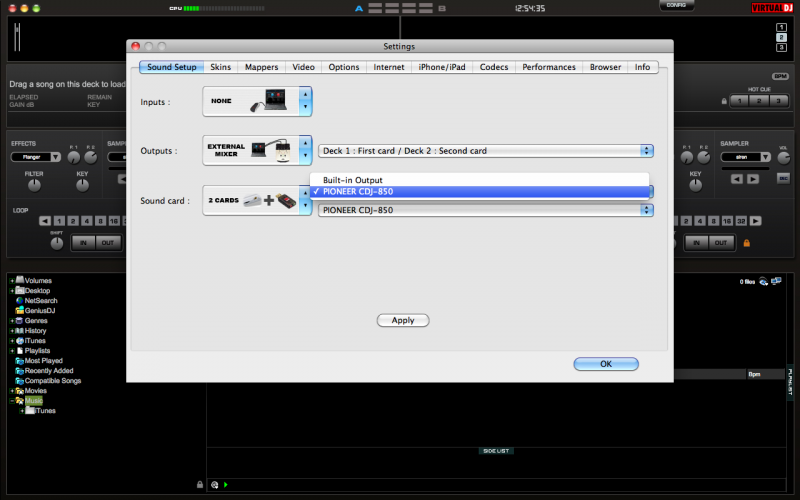This screenshot has height=500, width=800.
Task: Open the right sampler siren dropdown
Action: click(745, 157)
